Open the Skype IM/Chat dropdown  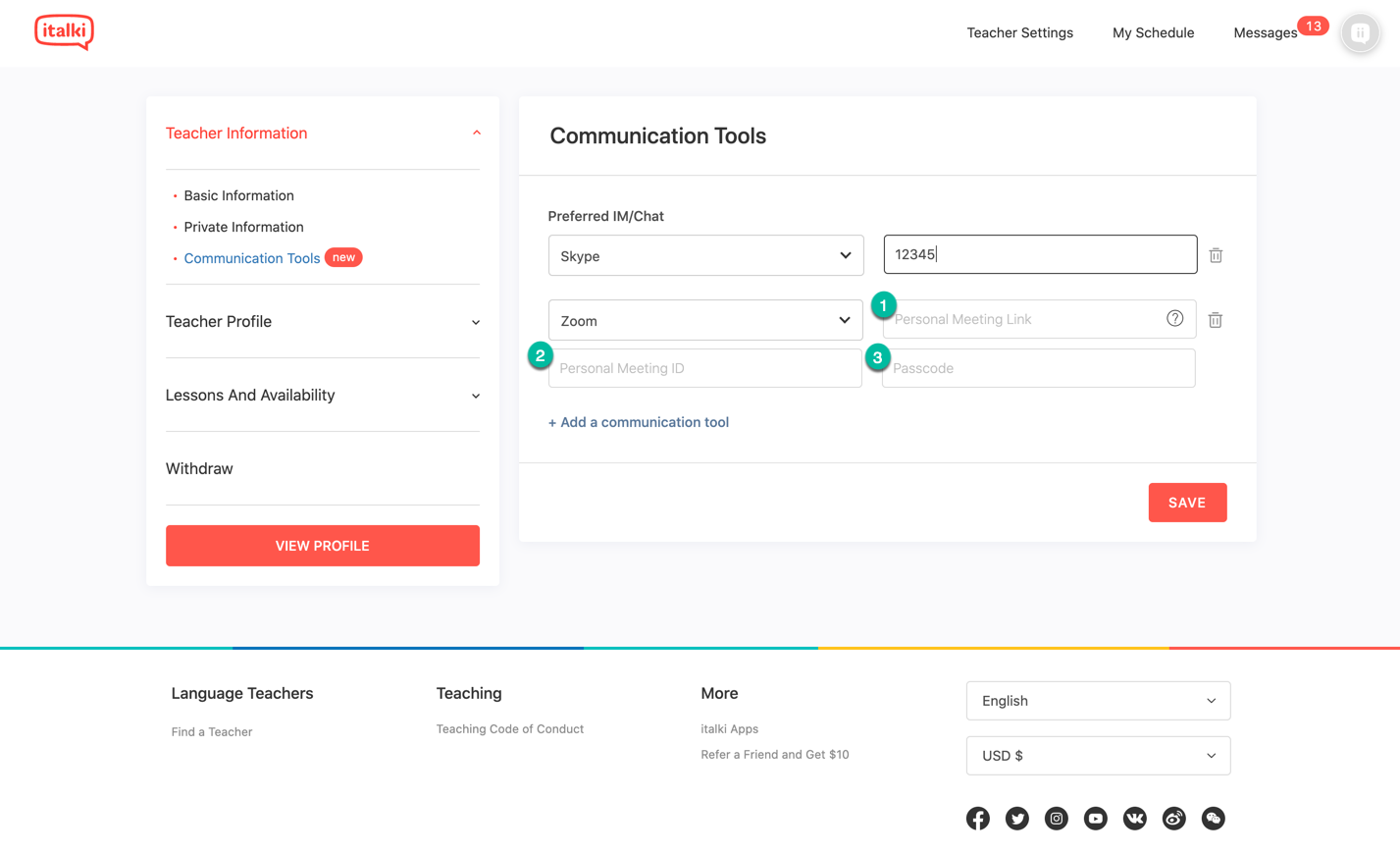705,255
